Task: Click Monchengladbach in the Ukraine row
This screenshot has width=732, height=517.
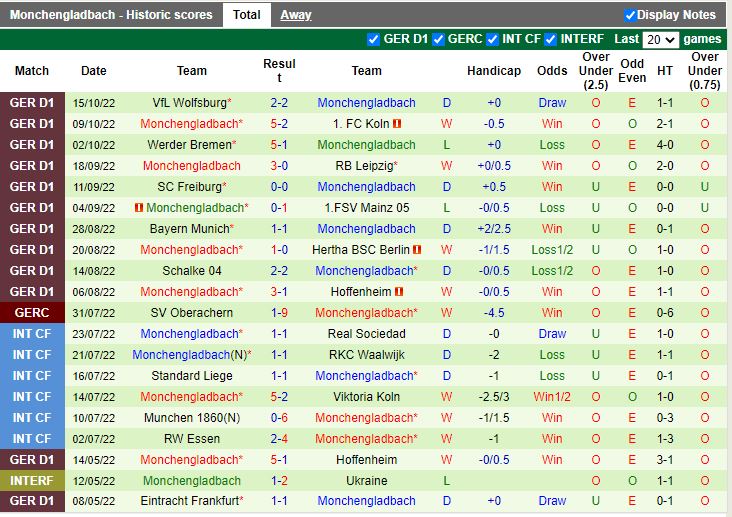Action: [x=191, y=481]
